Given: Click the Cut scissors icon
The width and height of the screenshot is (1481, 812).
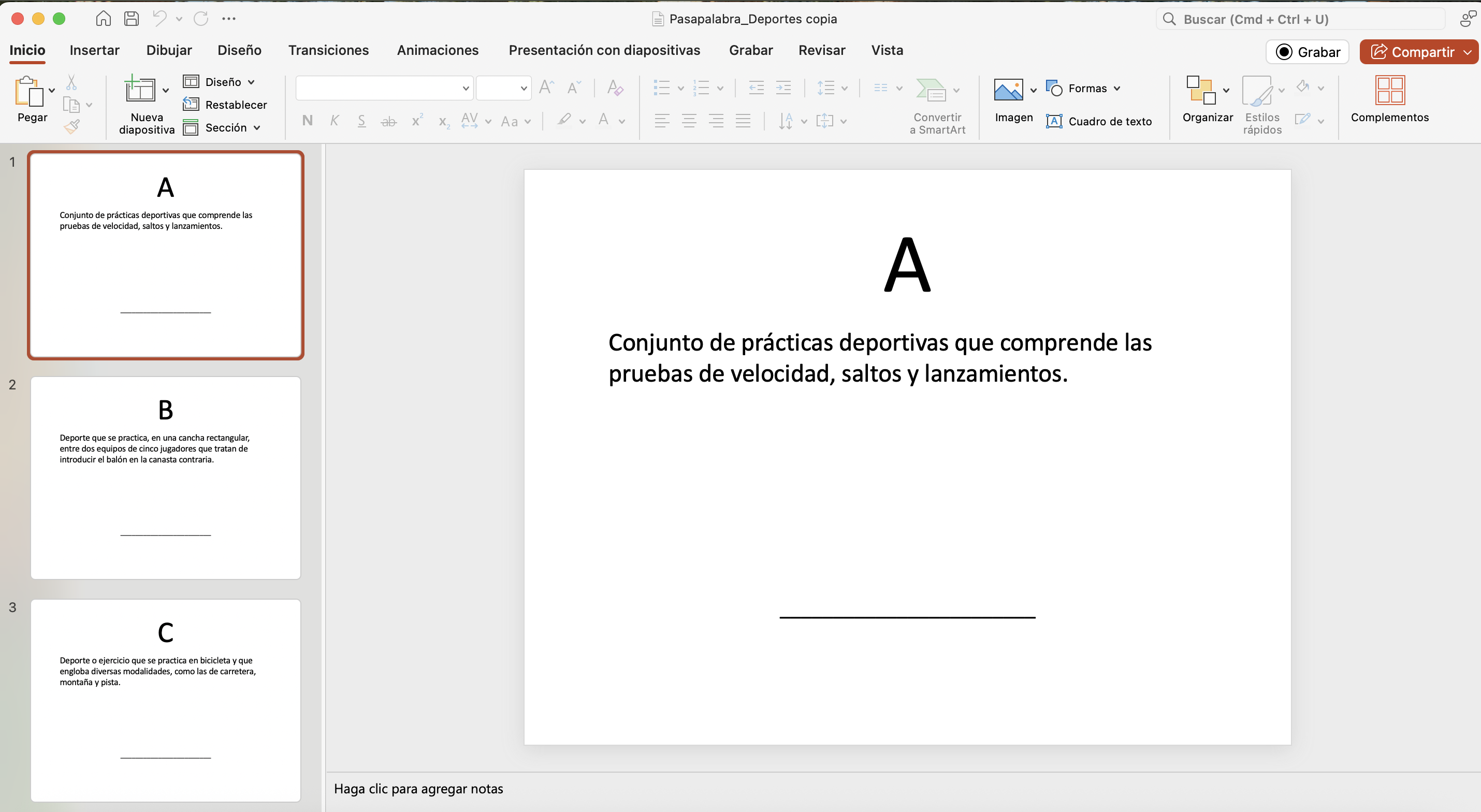Looking at the screenshot, I should point(71,83).
